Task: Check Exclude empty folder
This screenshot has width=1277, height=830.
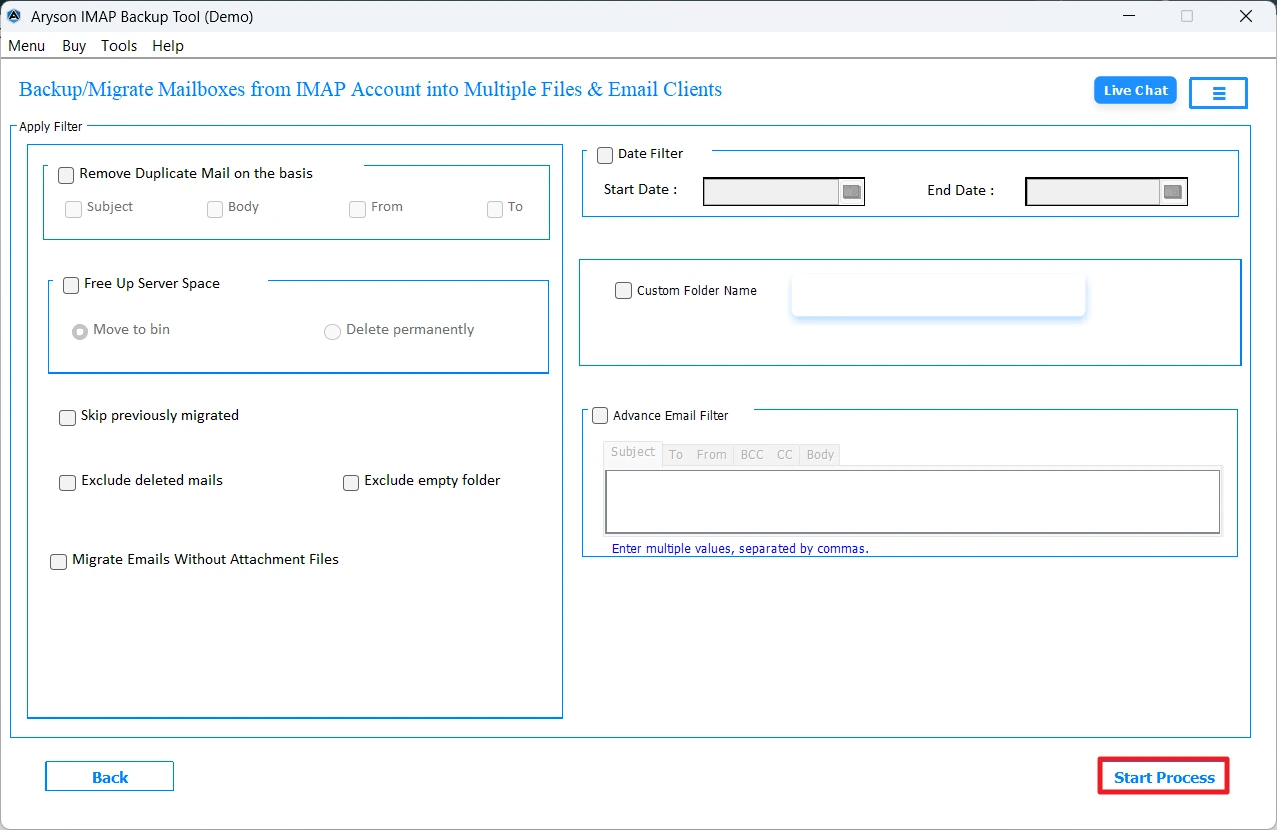Action: [x=351, y=482]
